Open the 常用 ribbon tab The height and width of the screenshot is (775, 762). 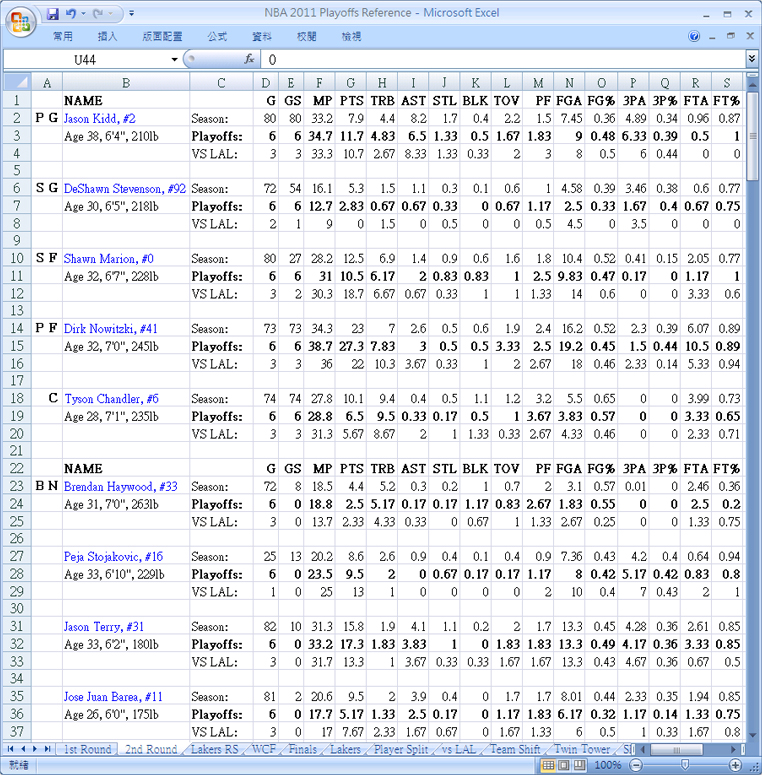pos(63,36)
